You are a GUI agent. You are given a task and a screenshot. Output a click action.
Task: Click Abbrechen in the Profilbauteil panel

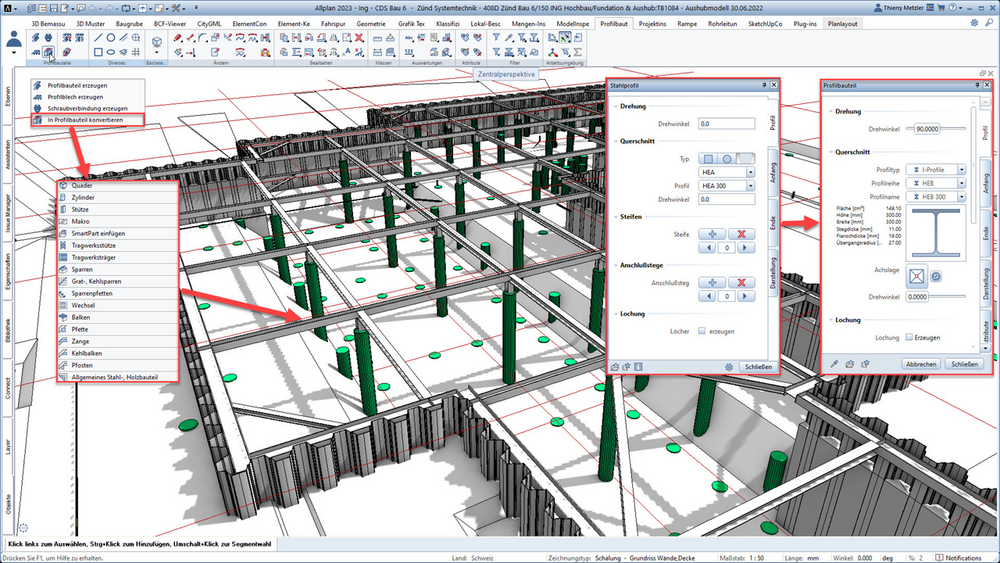point(921,364)
